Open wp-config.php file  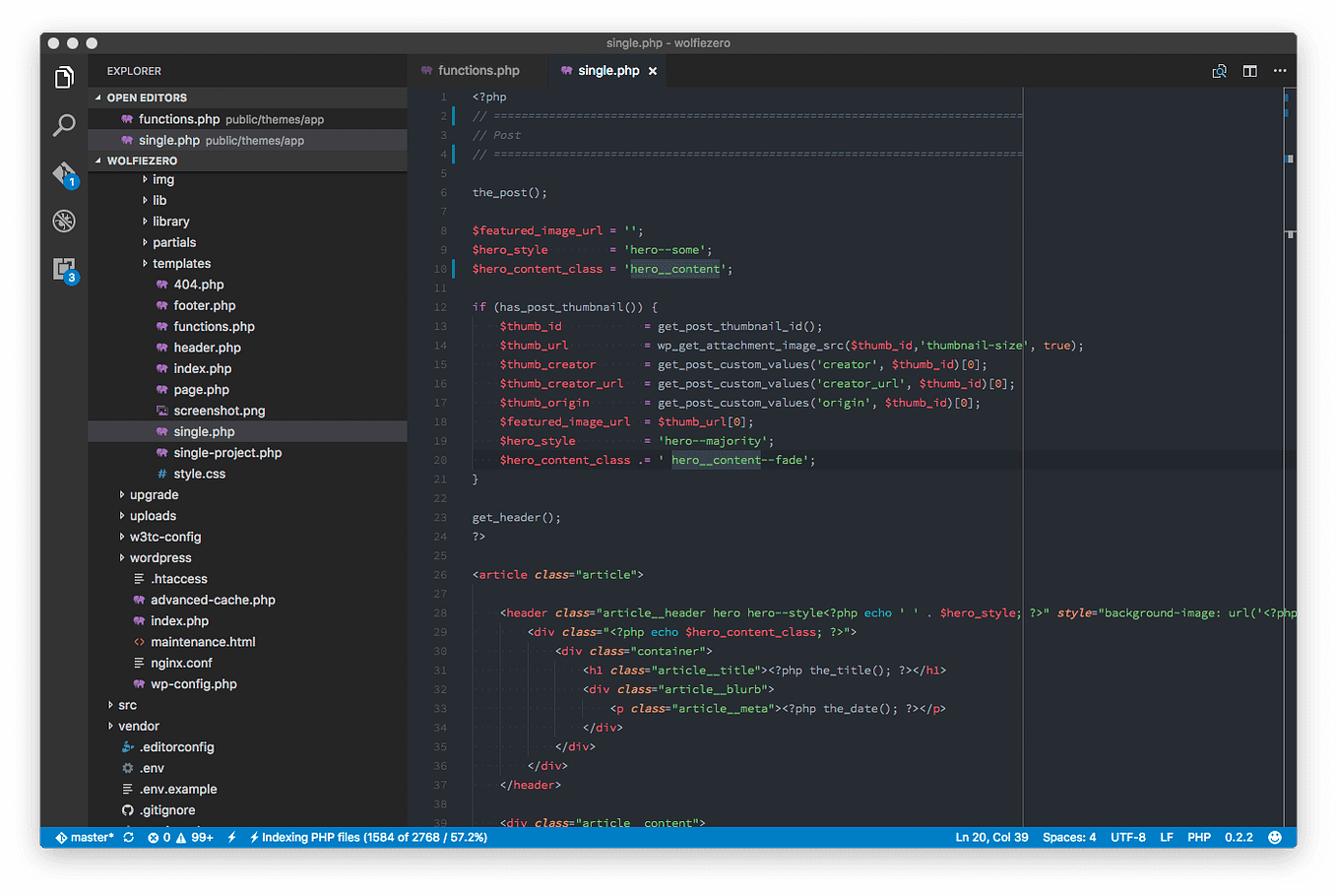coord(248,684)
